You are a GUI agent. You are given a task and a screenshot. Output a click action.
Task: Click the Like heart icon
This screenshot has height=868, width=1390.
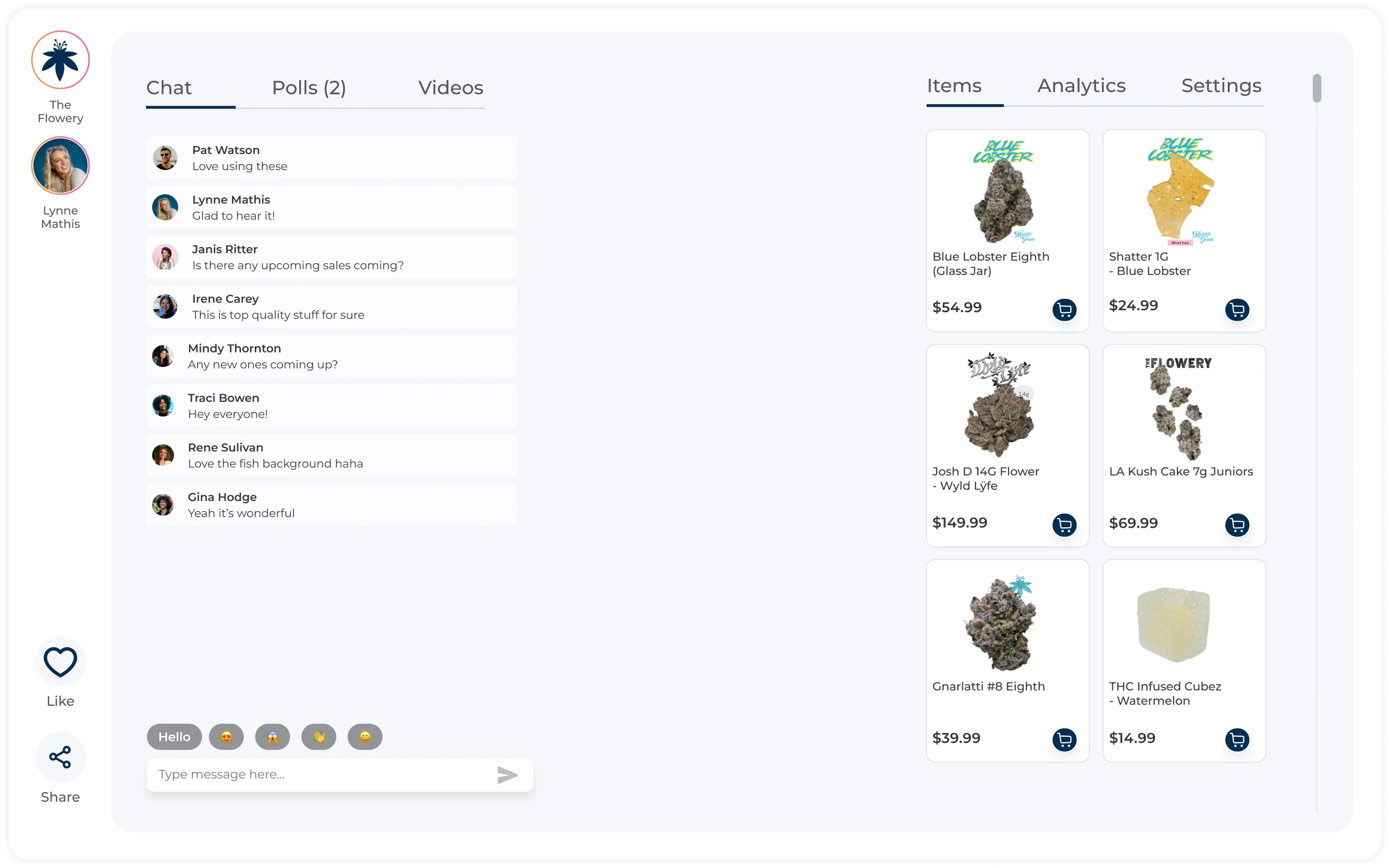pos(60,661)
